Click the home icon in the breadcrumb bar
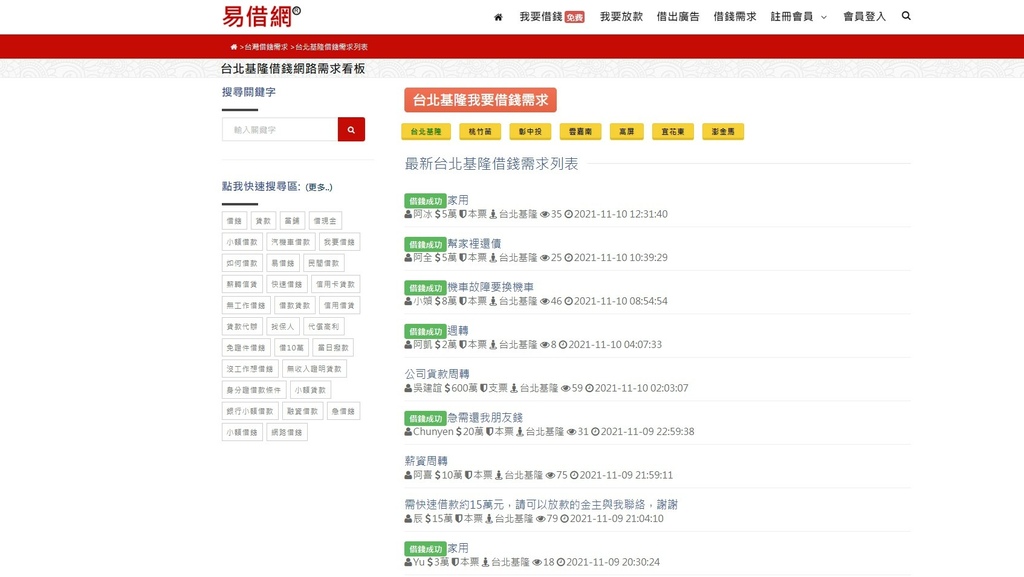This screenshot has height=577, width=1024. pyautogui.click(x=234, y=47)
